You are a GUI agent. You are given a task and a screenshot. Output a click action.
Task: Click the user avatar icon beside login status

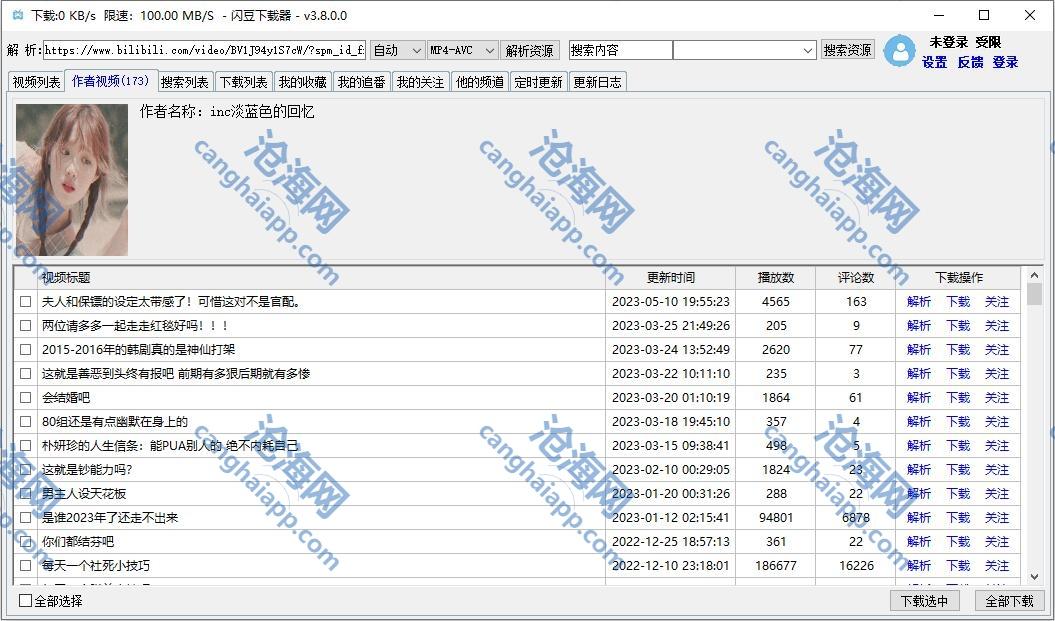click(899, 51)
